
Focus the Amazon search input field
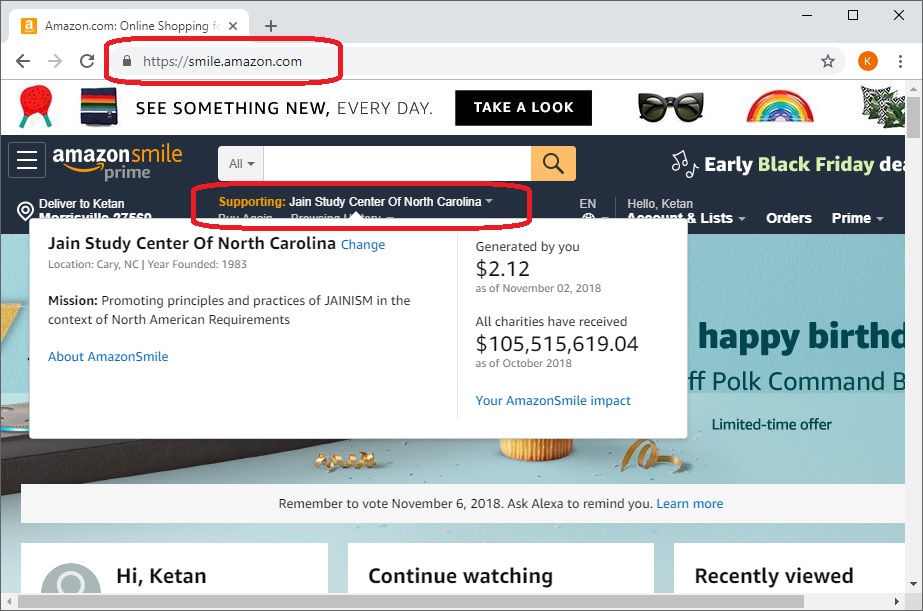click(397, 164)
